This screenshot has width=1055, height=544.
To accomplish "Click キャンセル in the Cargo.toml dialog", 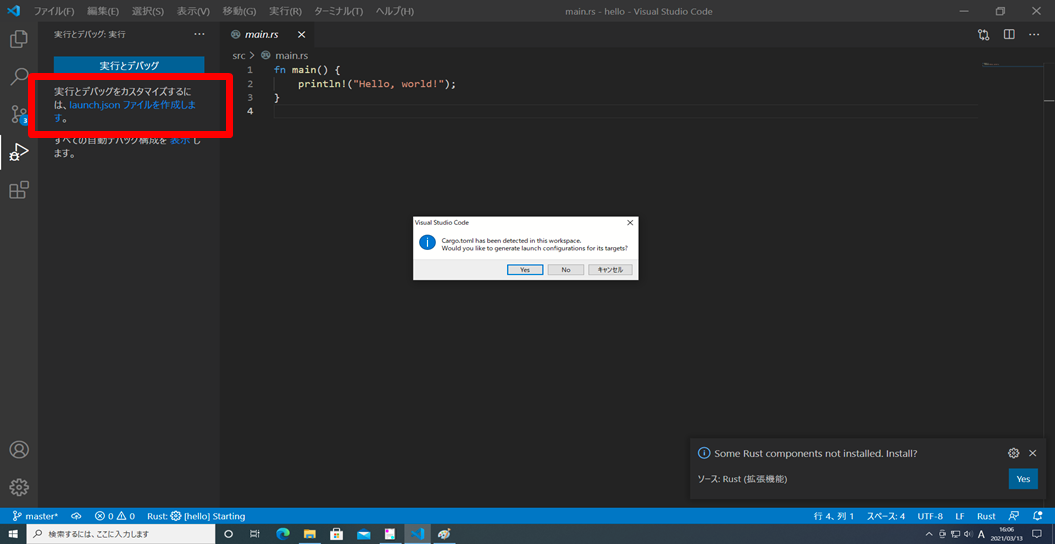I will coord(610,270).
